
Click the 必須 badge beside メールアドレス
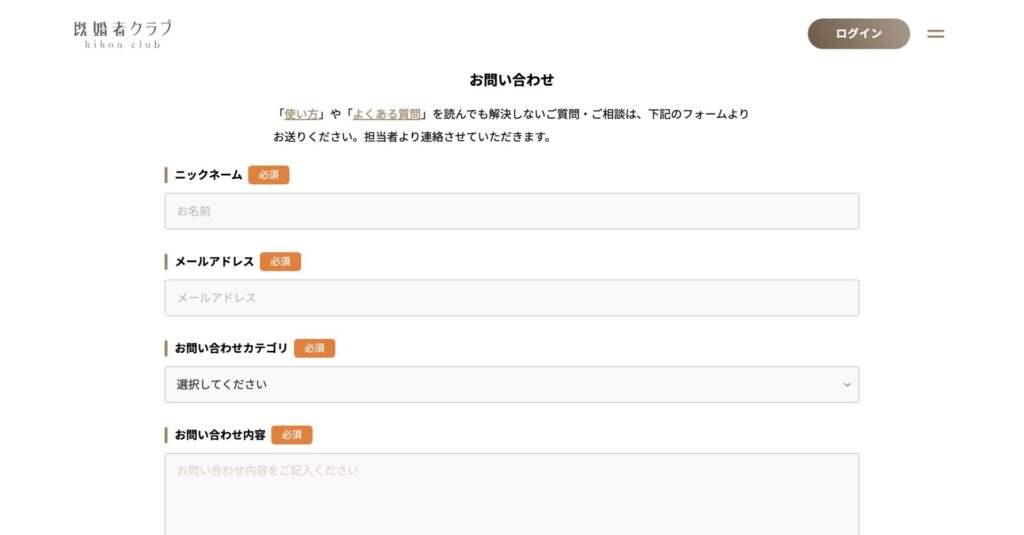pos(280,262)
